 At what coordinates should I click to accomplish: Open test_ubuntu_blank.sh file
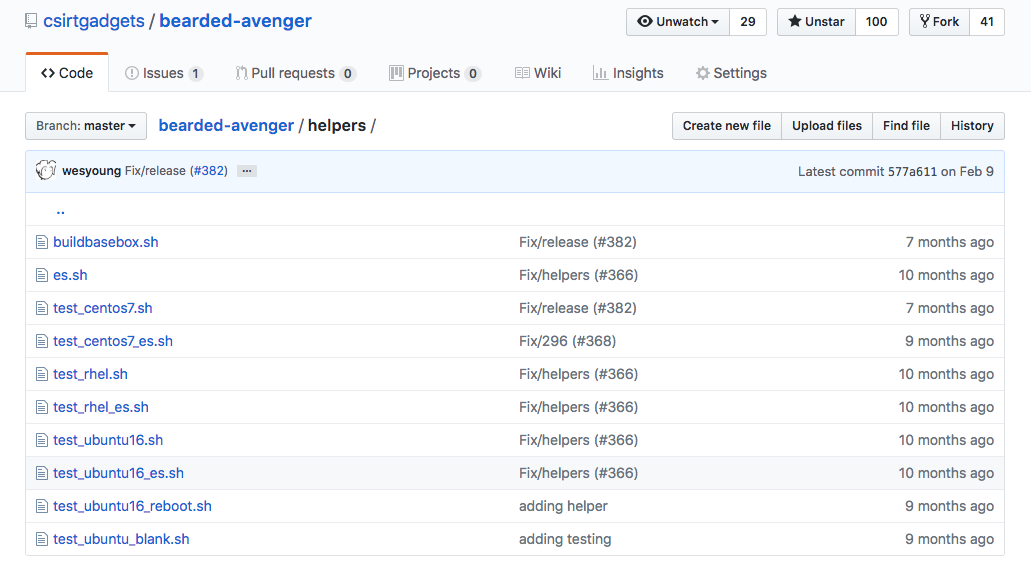coord(121,539)
